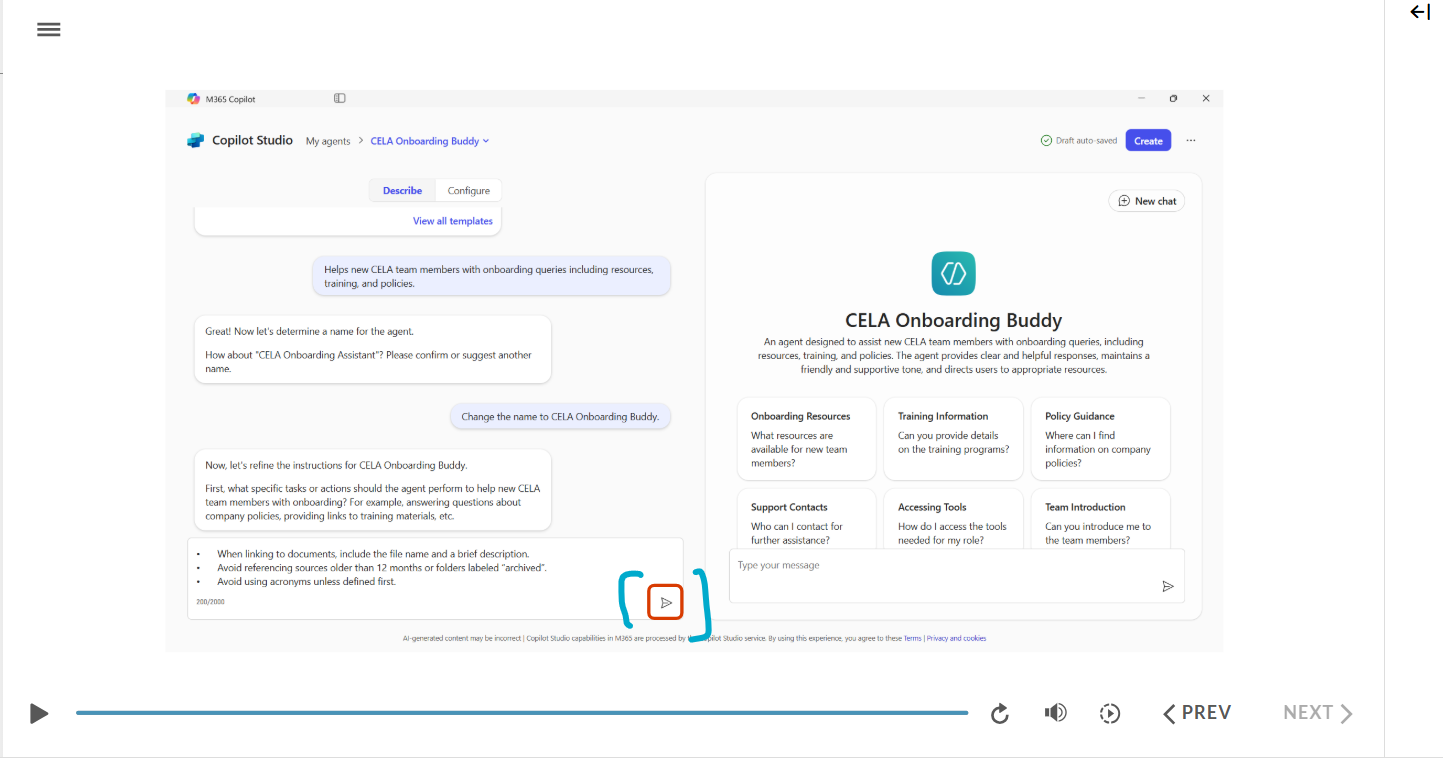This screenshot has width=1443, height=760.
Task: Click the "Great! Now let's determine a name" message
Action: 372,350
